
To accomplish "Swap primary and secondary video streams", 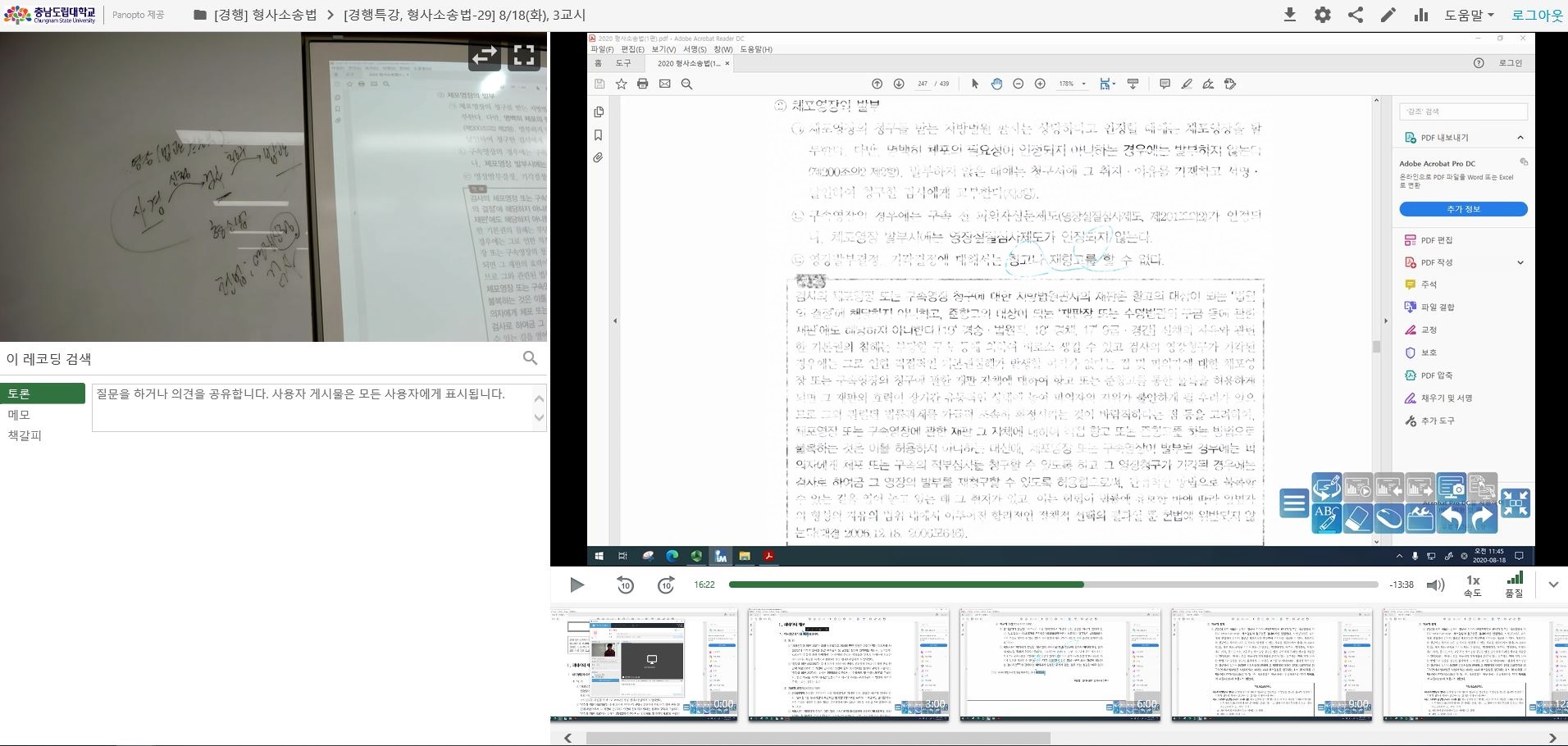I will [484, 55].
